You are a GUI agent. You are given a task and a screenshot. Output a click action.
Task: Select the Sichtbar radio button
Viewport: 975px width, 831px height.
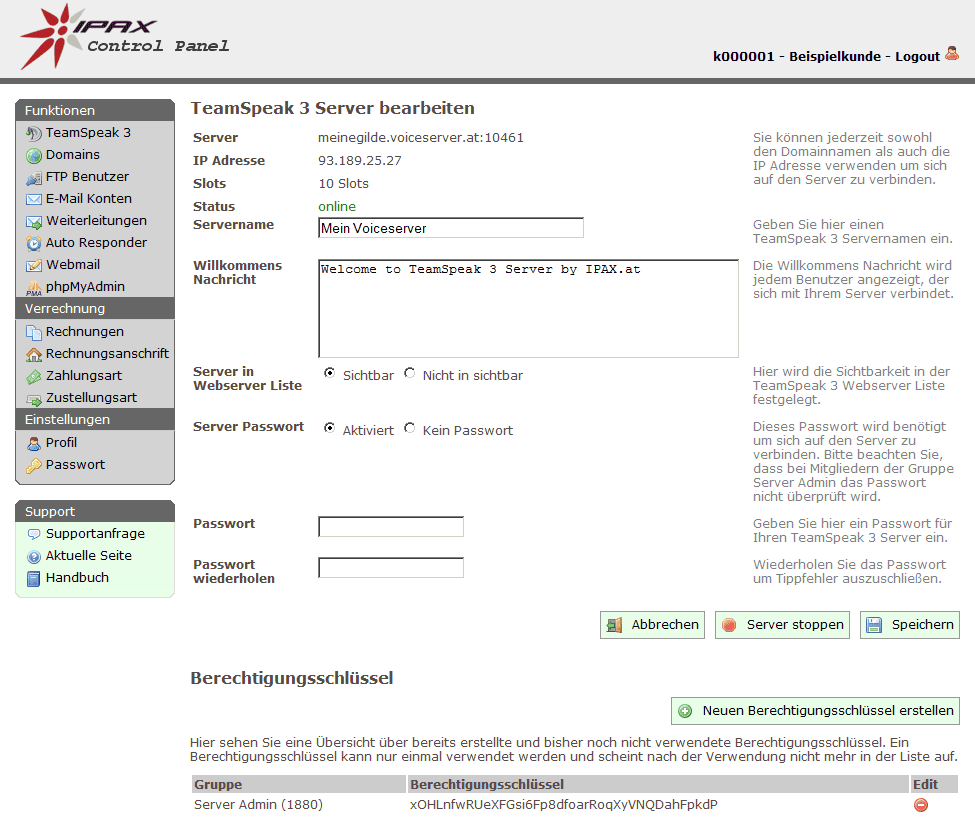330,374
